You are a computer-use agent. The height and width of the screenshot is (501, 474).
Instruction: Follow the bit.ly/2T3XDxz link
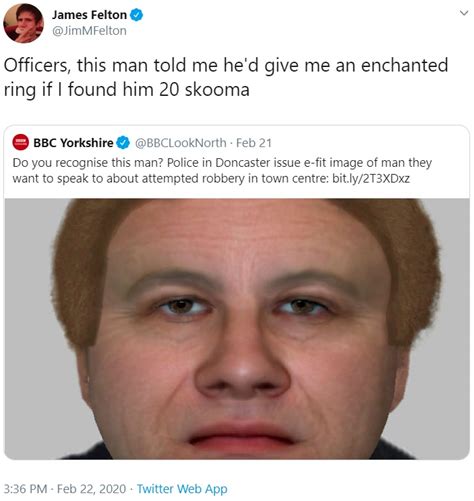pos(371,179)
